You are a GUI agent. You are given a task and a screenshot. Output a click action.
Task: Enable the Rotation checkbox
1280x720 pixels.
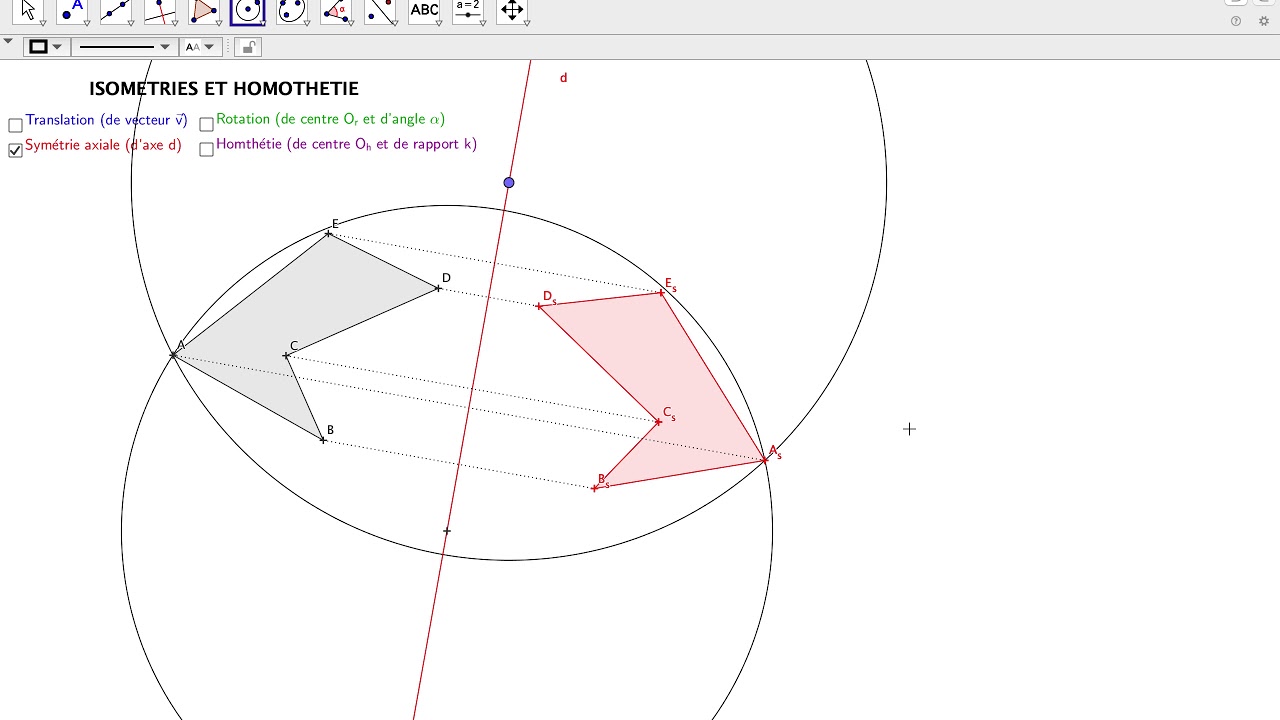pyautogui.click(x=206, y=125)
